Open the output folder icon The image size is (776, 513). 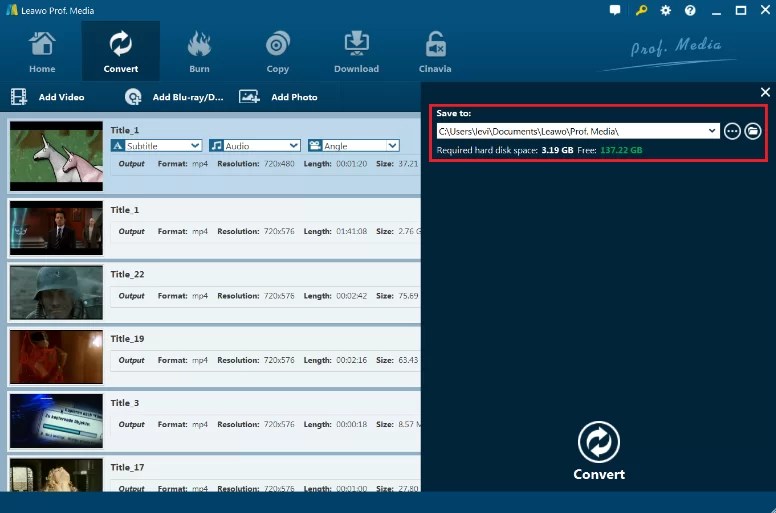(x=753, y=131)
